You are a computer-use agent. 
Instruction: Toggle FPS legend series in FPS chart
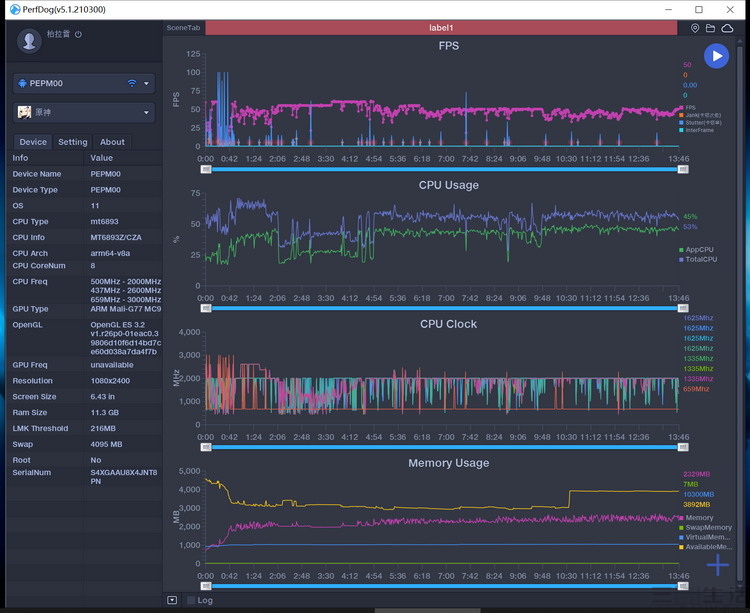point(688,108)
